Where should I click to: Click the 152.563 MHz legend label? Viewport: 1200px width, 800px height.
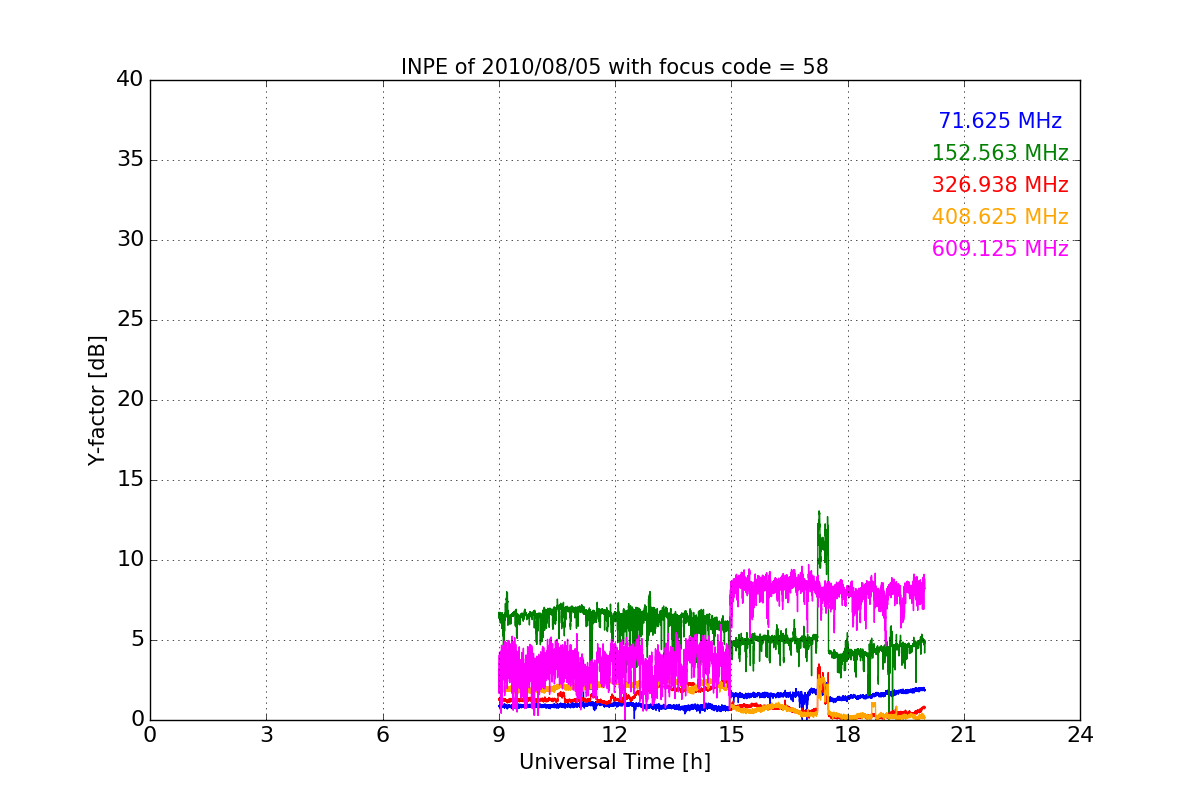tap(1000, 153)
